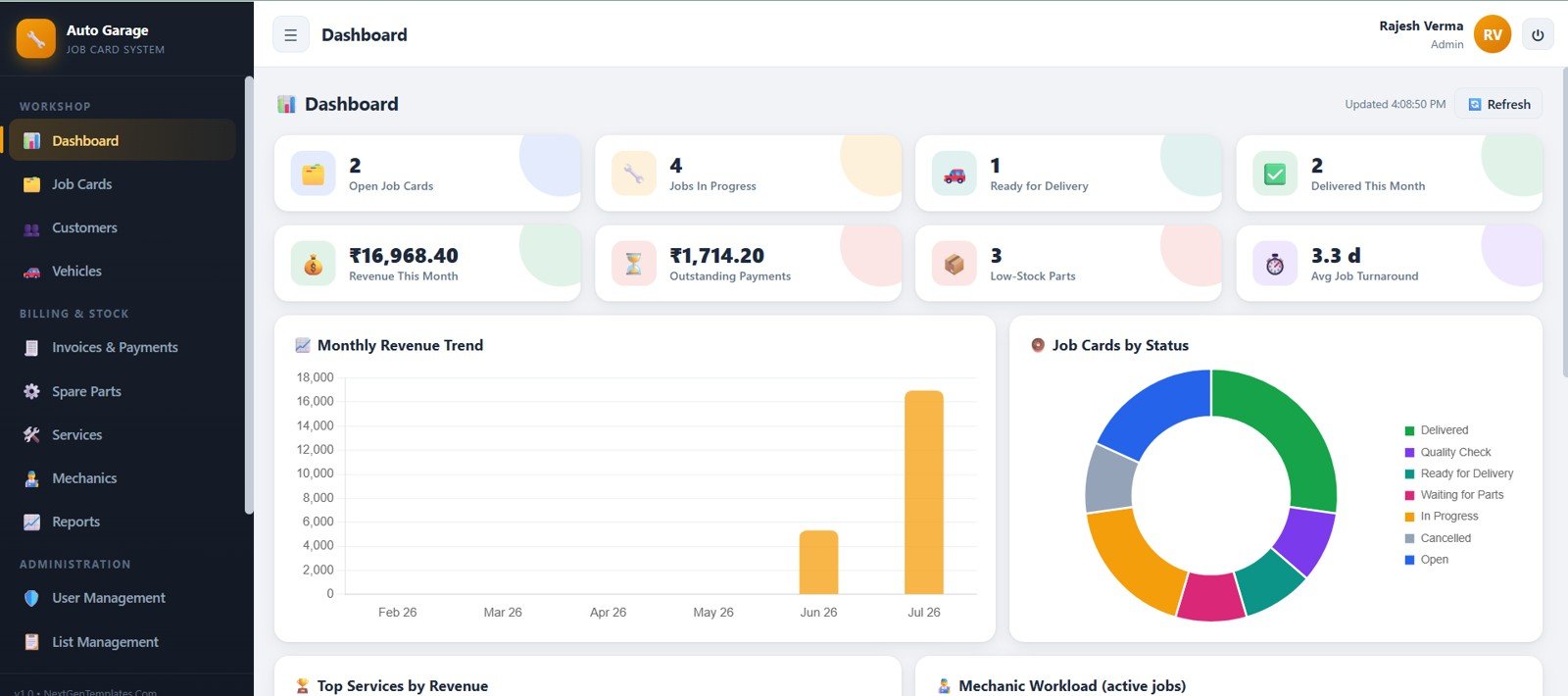The width and height of the screenshot is (1568, 696).
Task: Click the power logout icon
Action: pos(1538,35)
